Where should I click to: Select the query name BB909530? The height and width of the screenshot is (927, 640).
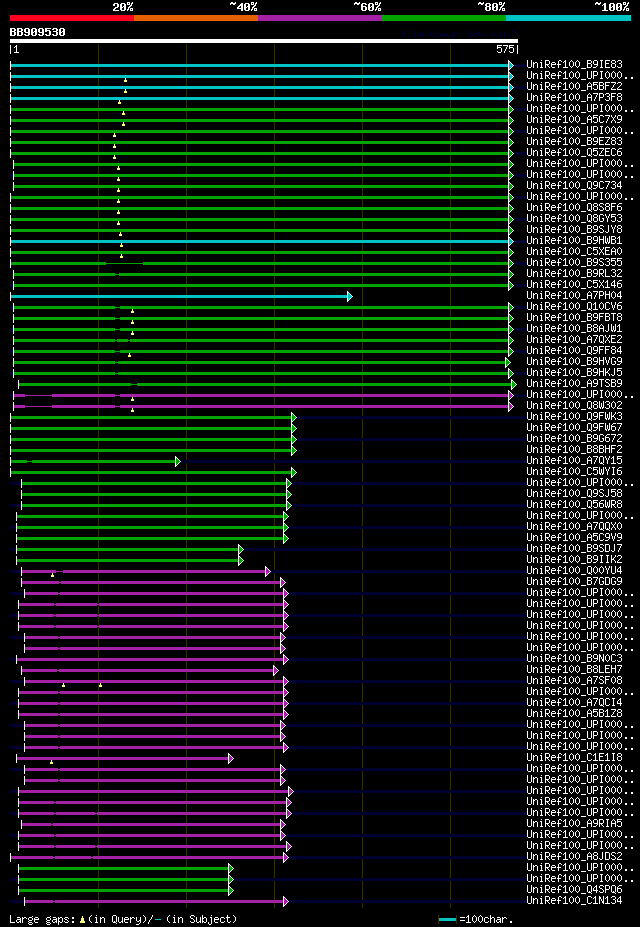click(x=37, y=32)
